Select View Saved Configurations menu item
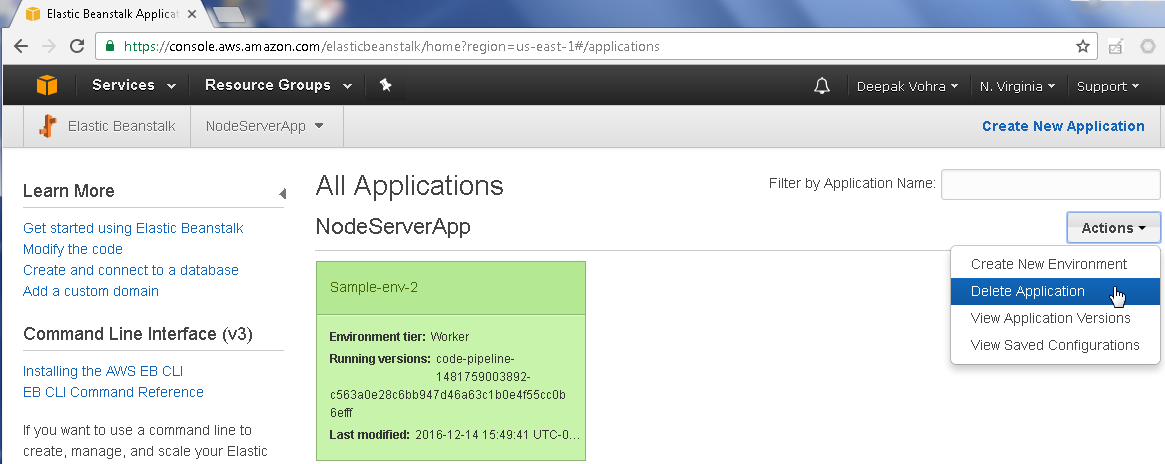Screen dimensions: 1165x464 click(1055, 345)
